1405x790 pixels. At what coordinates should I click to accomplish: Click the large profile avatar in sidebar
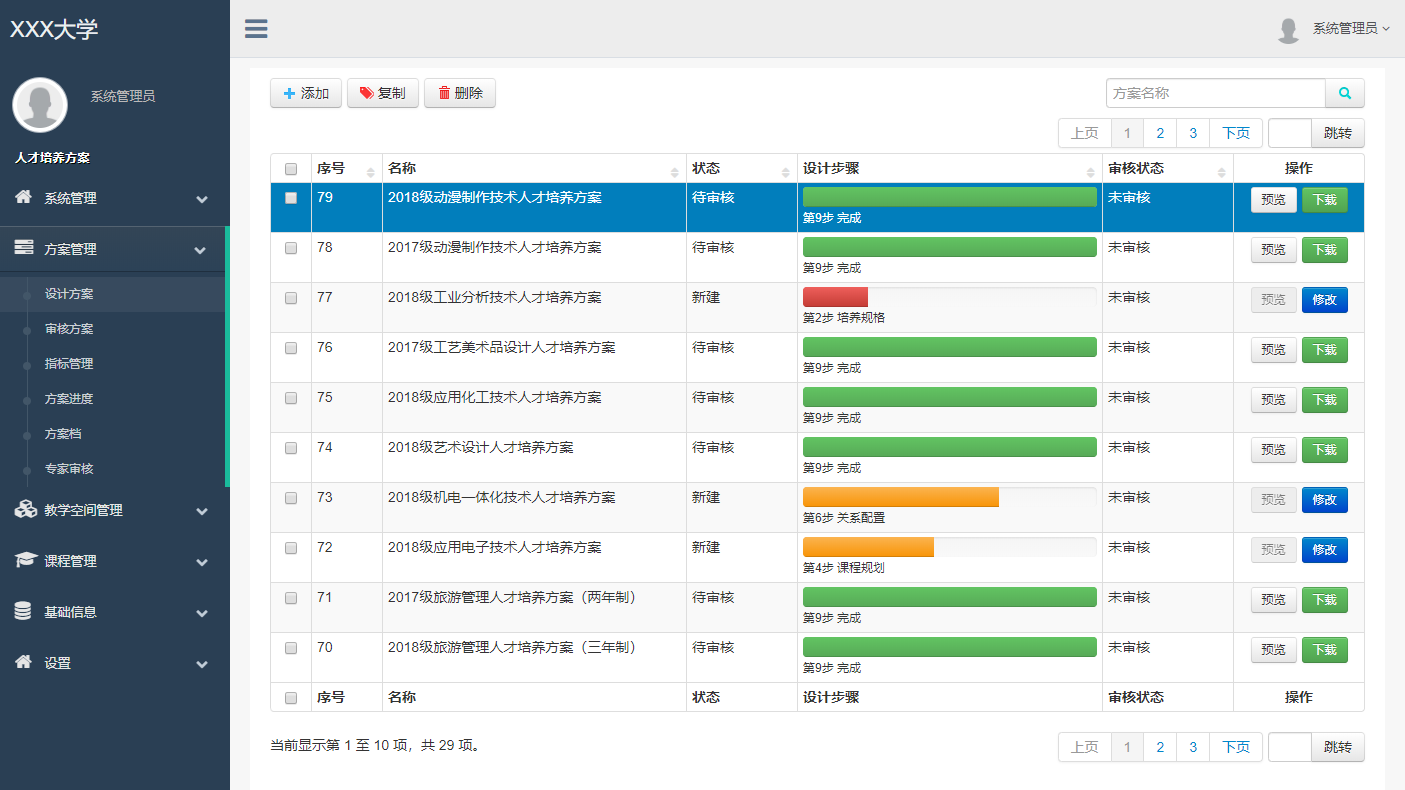tap(40, 105)
